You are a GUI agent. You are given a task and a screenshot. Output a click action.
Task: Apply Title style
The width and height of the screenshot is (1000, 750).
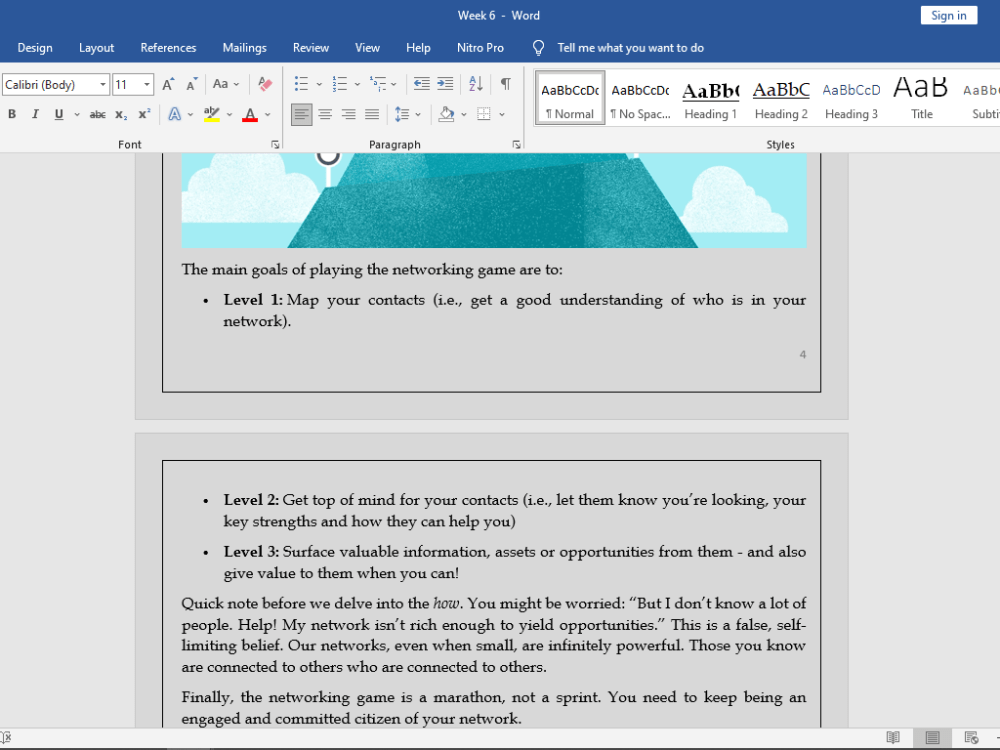pos(922,98)
